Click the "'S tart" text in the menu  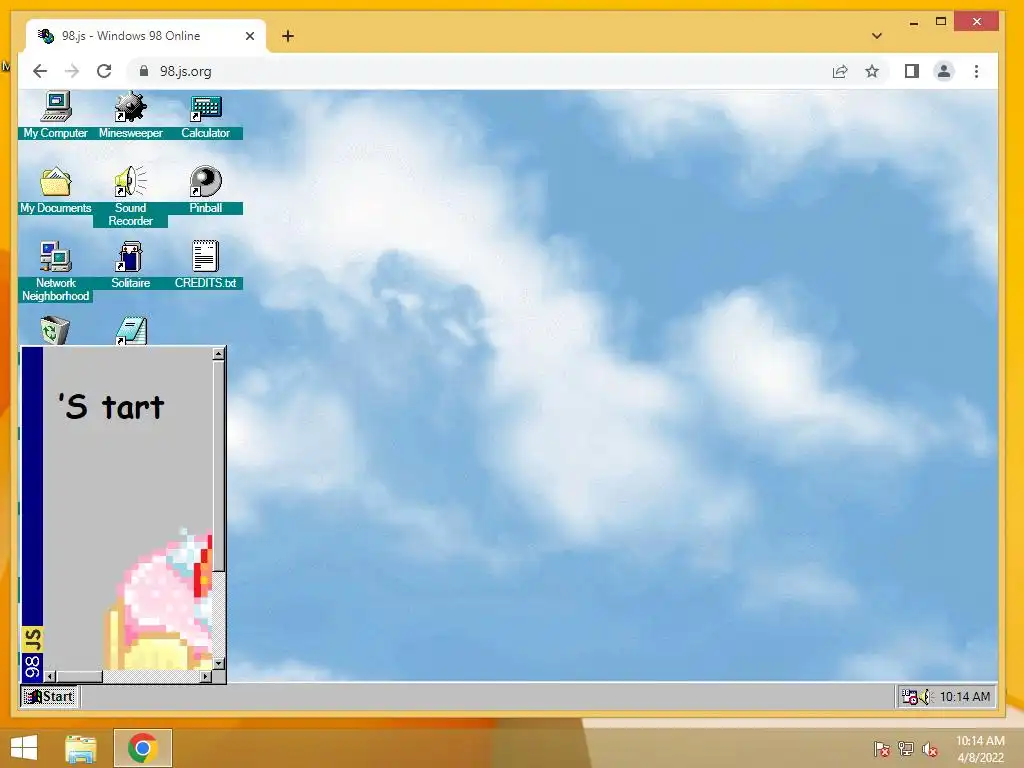111,407
